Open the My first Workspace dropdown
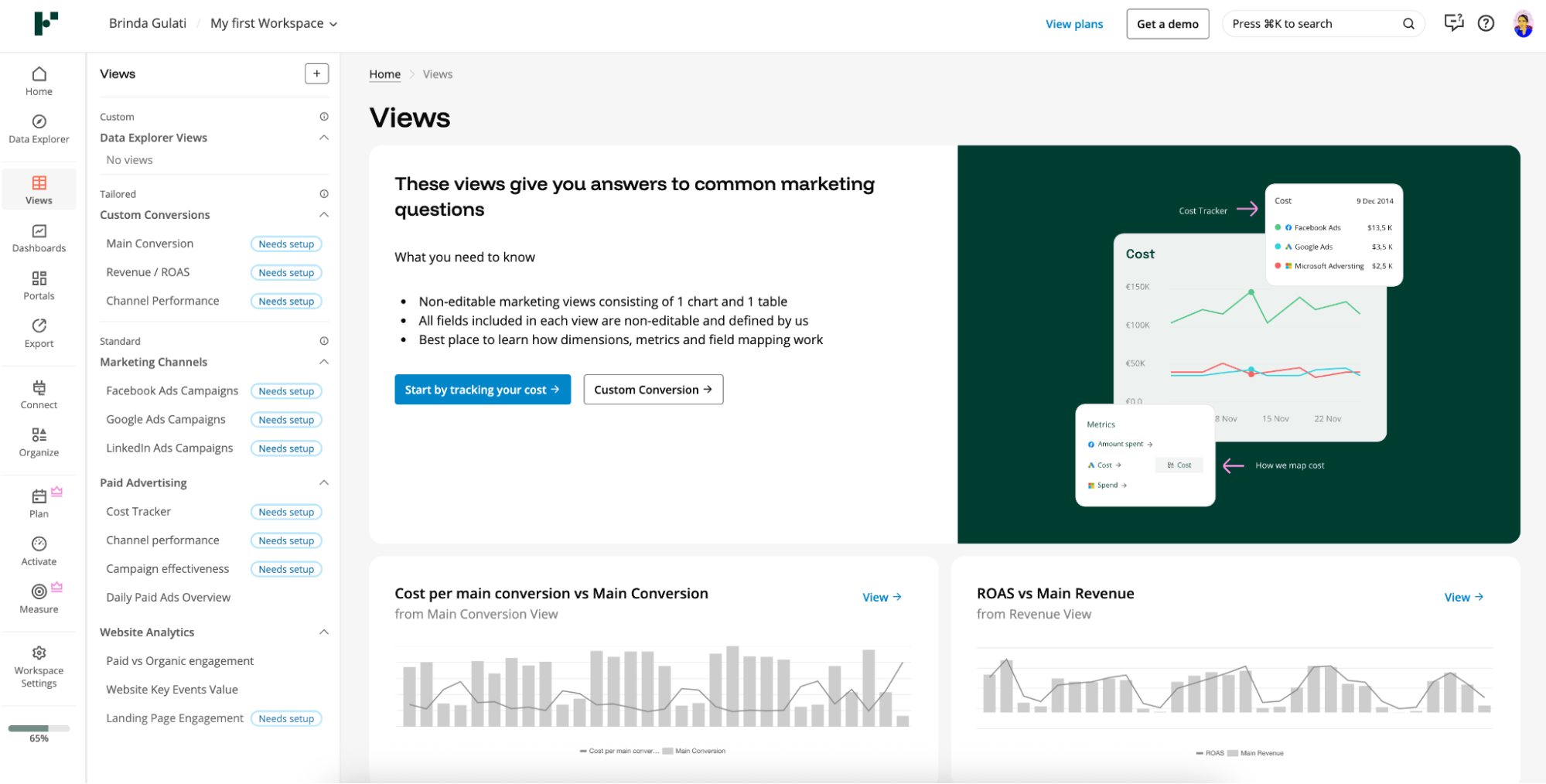Viewport: 1546px width, 784px height. coord(273,23)
